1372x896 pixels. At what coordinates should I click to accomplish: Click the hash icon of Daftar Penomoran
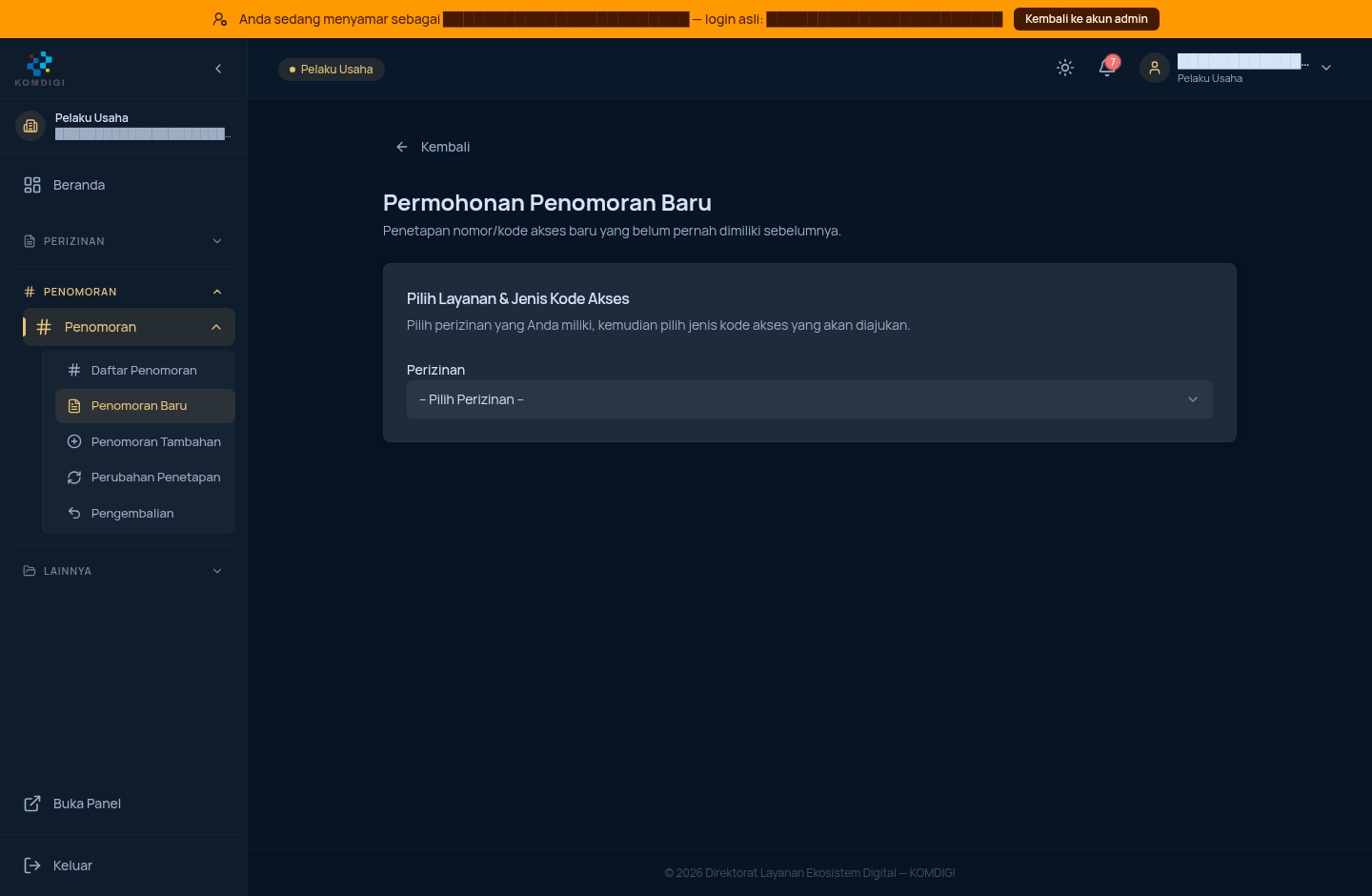coord(74,370)
